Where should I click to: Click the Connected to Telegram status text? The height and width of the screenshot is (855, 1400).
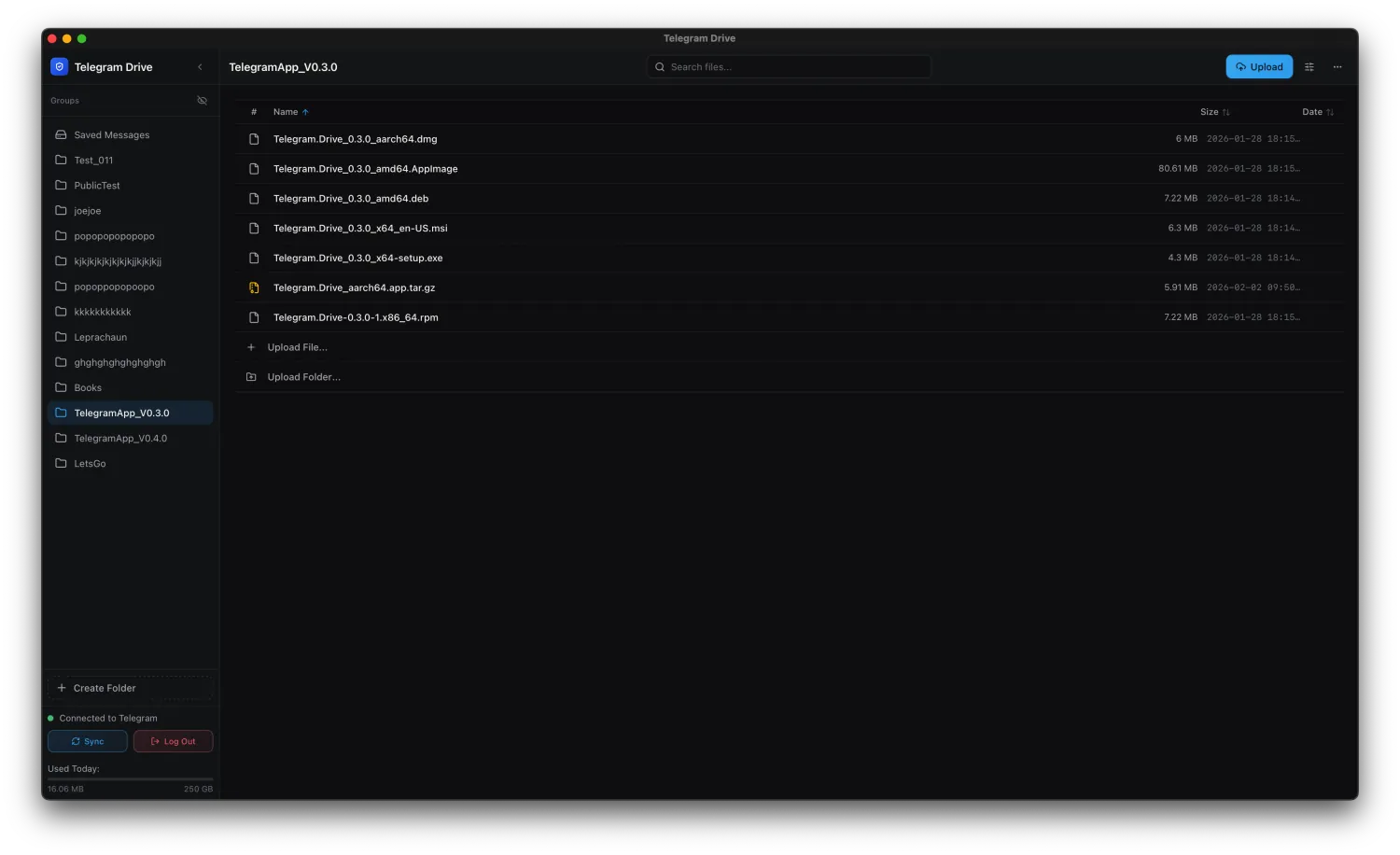point(108,718)
